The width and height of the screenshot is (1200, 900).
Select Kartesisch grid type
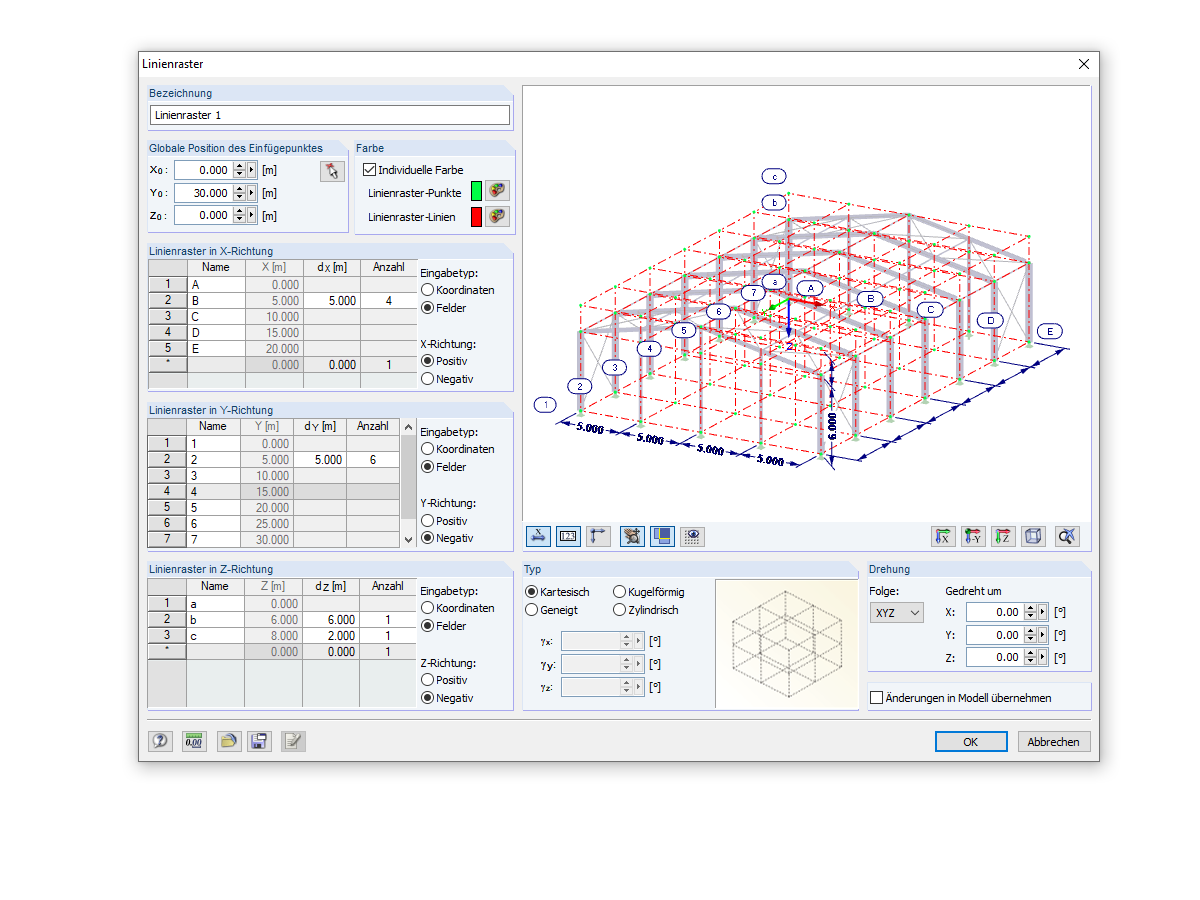click(531, 592)
